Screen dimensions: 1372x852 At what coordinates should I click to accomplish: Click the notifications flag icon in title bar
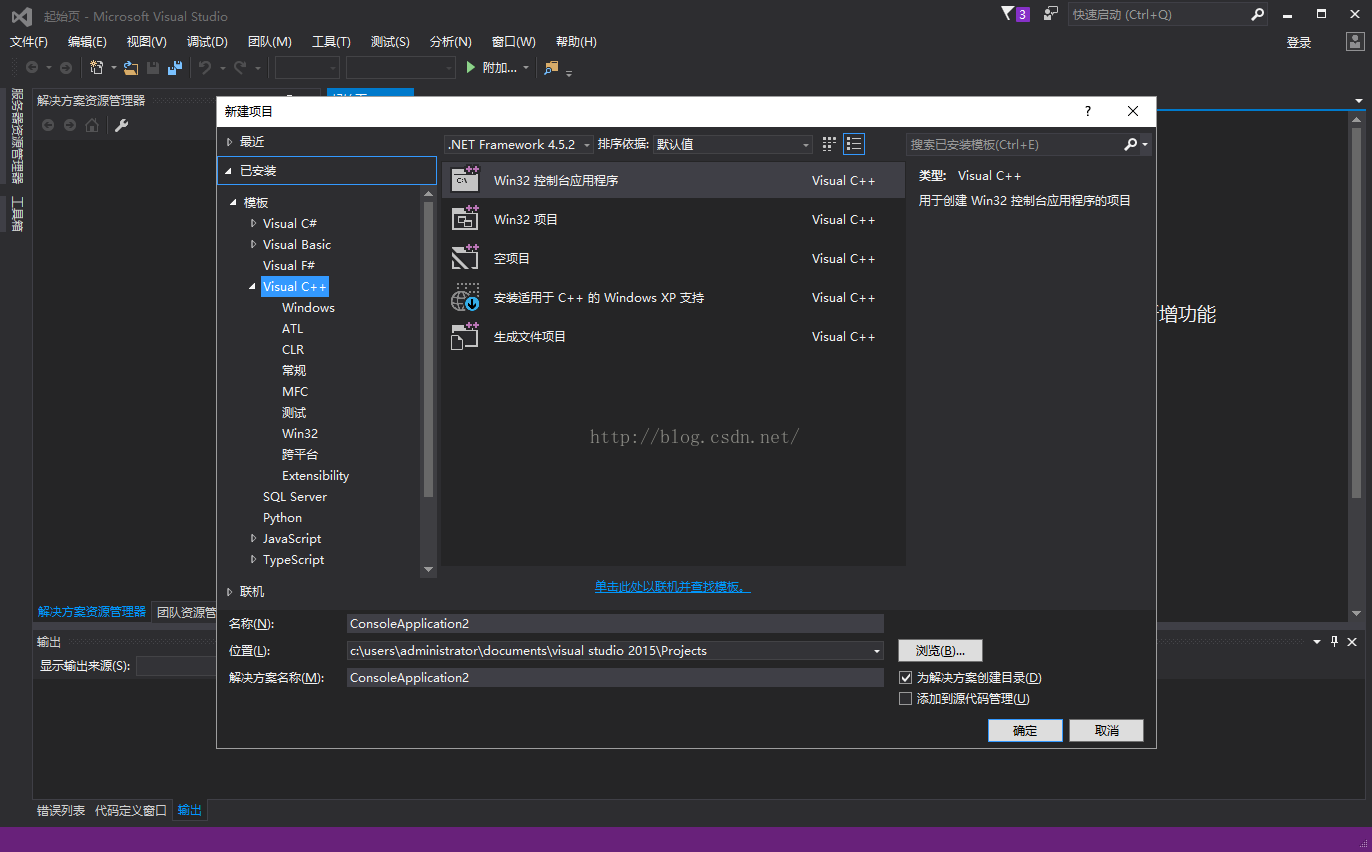pyautogui.click(x=1007, y=14)
